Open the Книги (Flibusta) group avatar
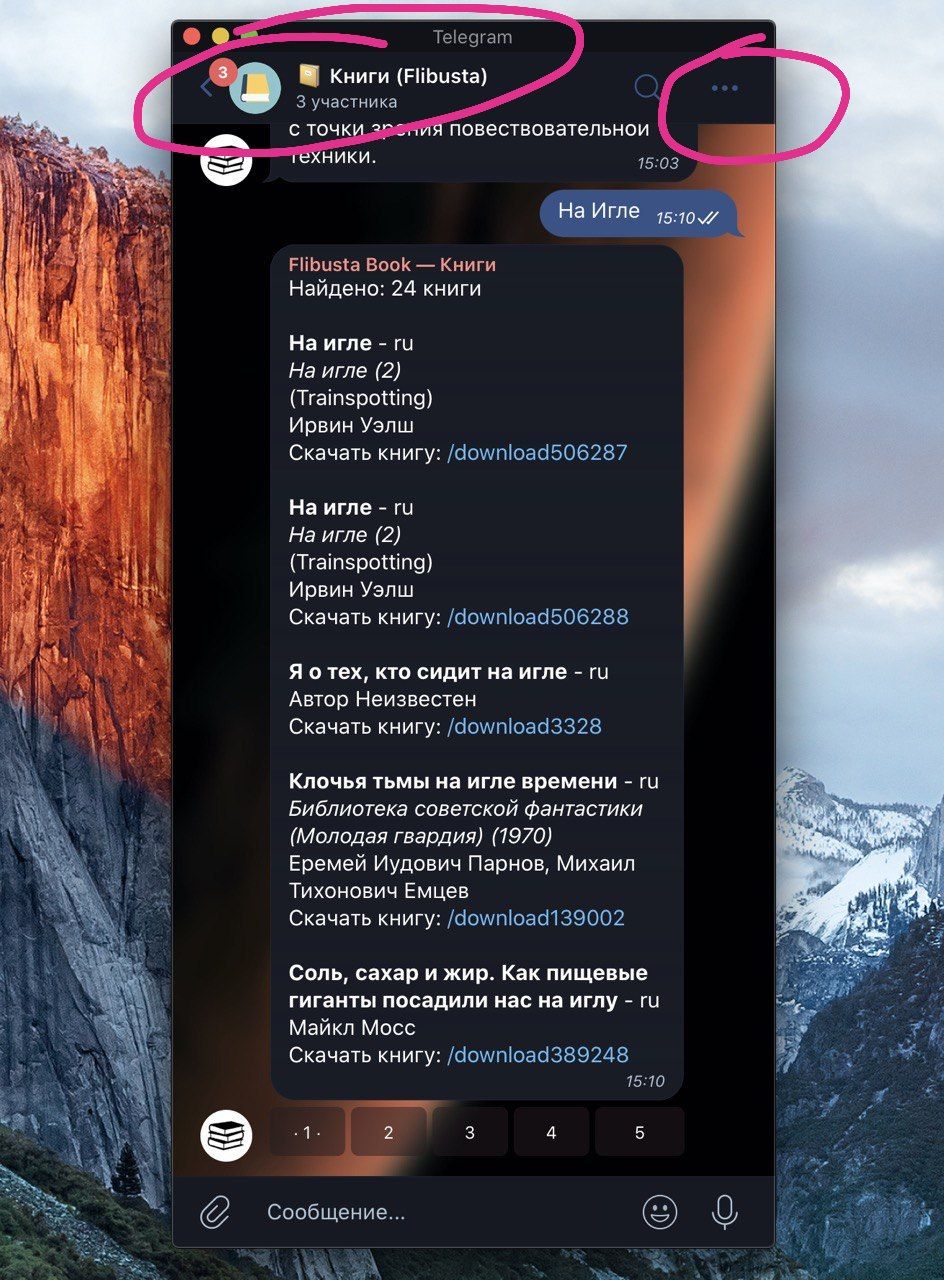 pyautogui.click(x=255, y=88)
